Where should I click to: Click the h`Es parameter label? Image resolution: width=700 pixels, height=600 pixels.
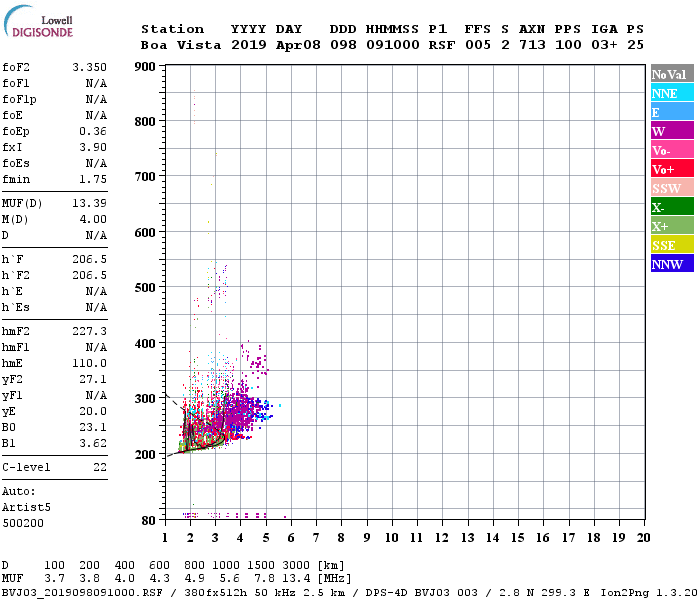click(16, 308)
